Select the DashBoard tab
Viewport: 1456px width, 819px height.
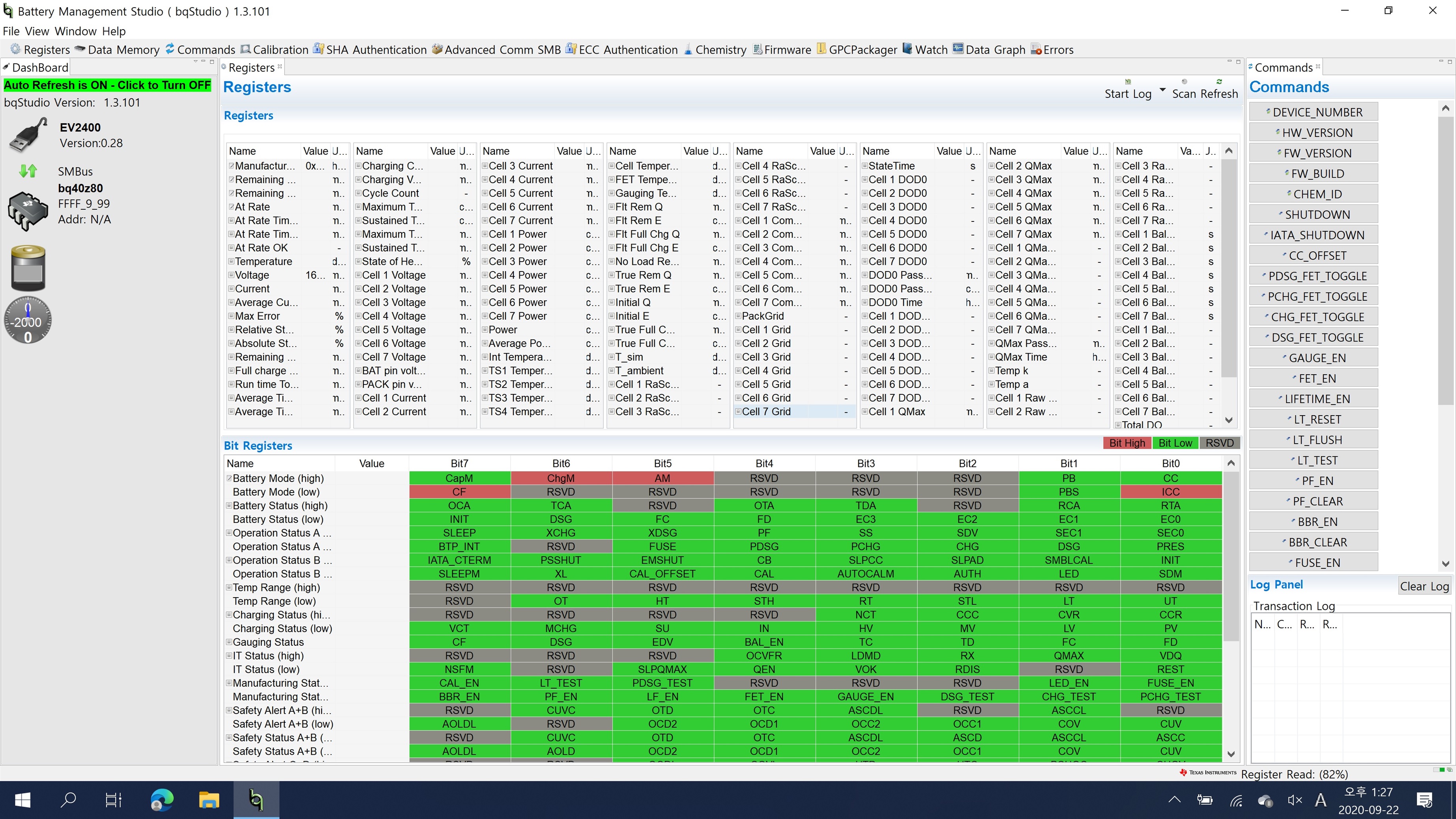coord(36,67)
